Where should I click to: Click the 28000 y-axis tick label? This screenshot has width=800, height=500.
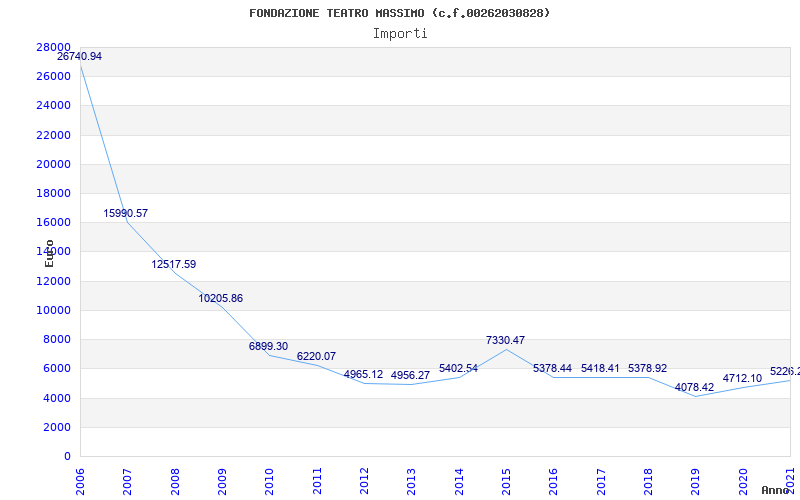53,47
